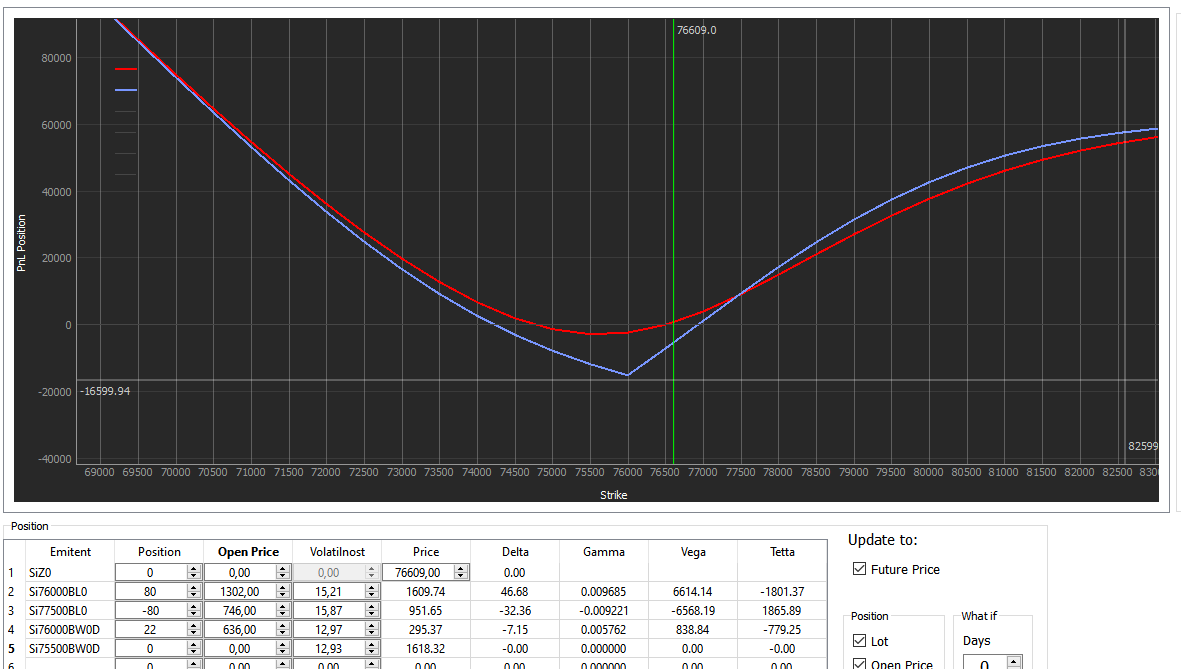Click the Price column header
The width and height of the screenshot is (1181, 669).
click(x=426, y=551)
